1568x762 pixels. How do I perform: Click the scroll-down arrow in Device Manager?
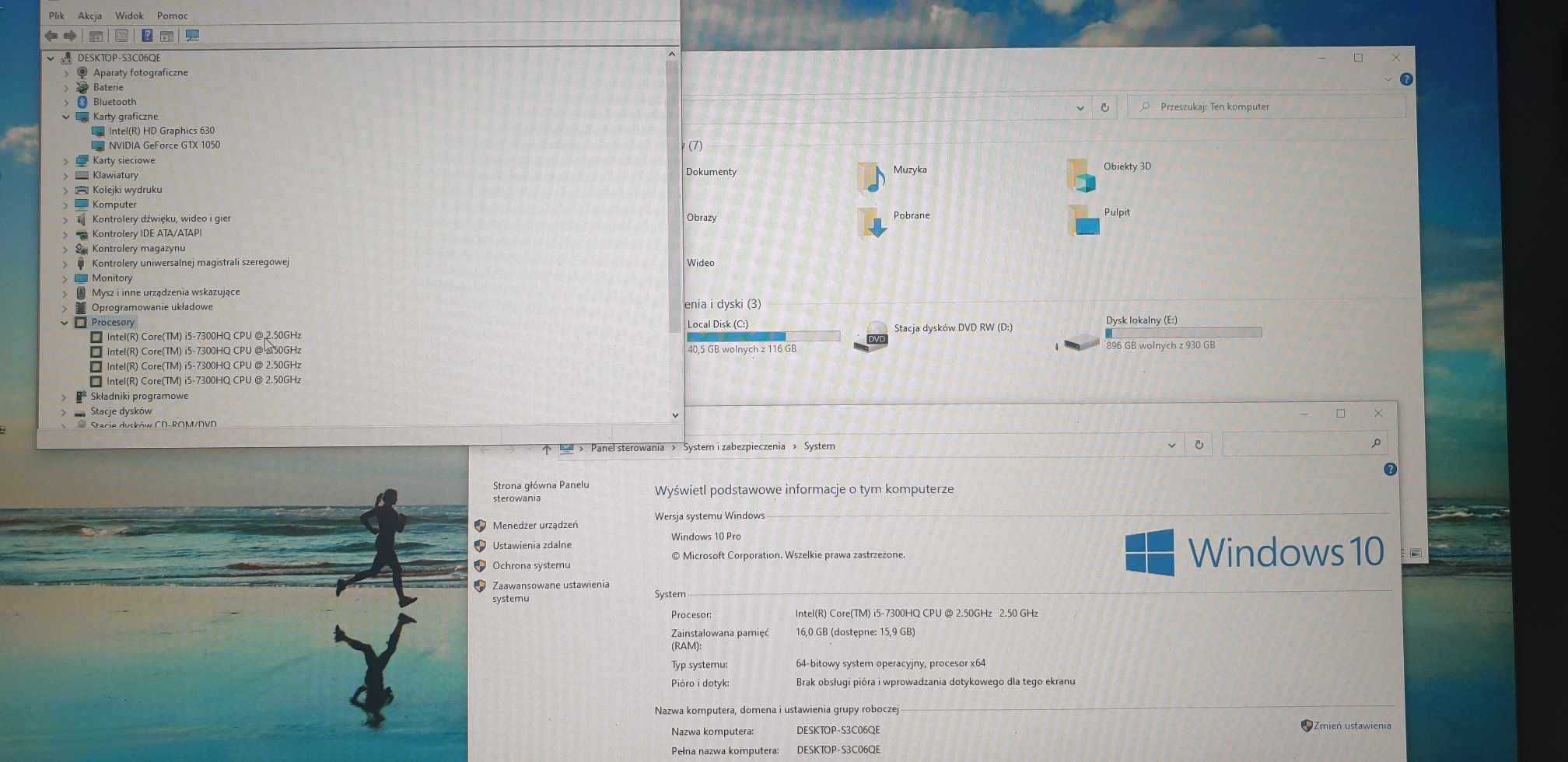pos(675,415)
